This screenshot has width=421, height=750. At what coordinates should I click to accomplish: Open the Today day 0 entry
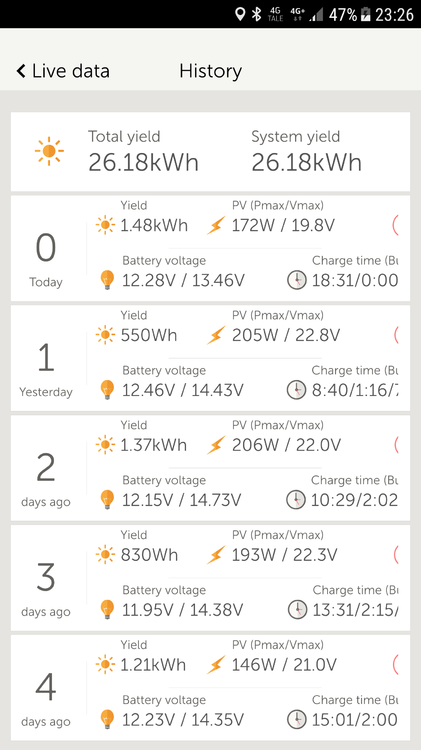coord(210,248)
